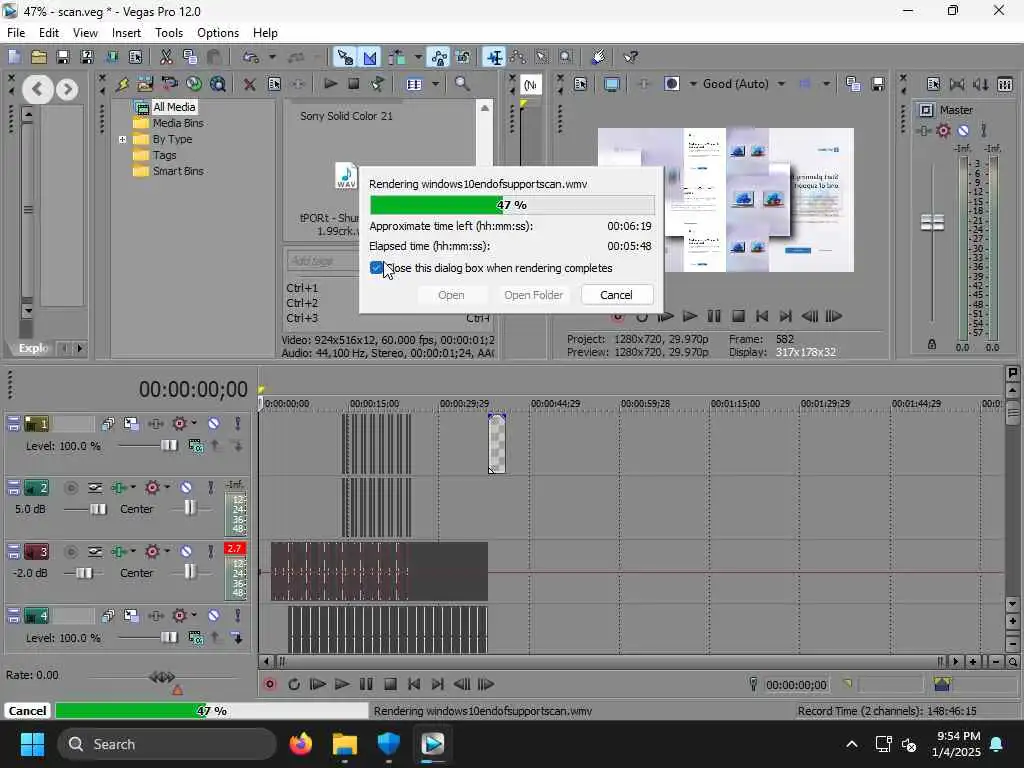Open the Split Screen View dropdown arrow
The width and height of the screenshot is (1024, 768).
coord(693,84)
